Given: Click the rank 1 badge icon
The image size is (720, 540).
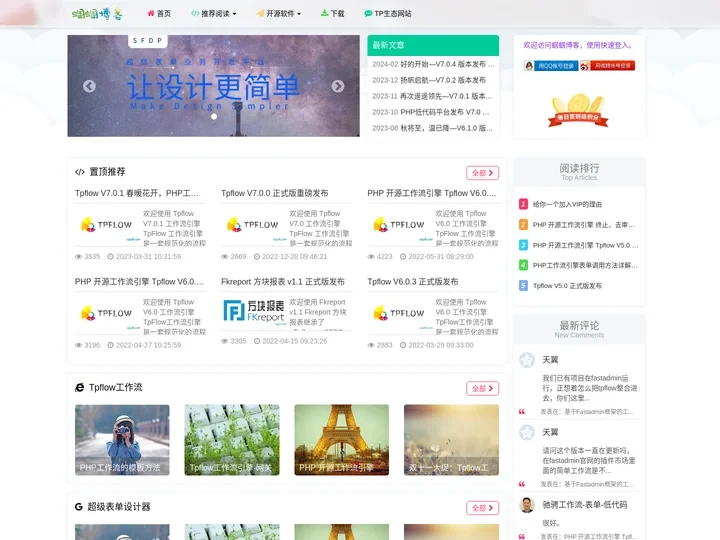Looking at the screenshot, I should click(523, 204).
